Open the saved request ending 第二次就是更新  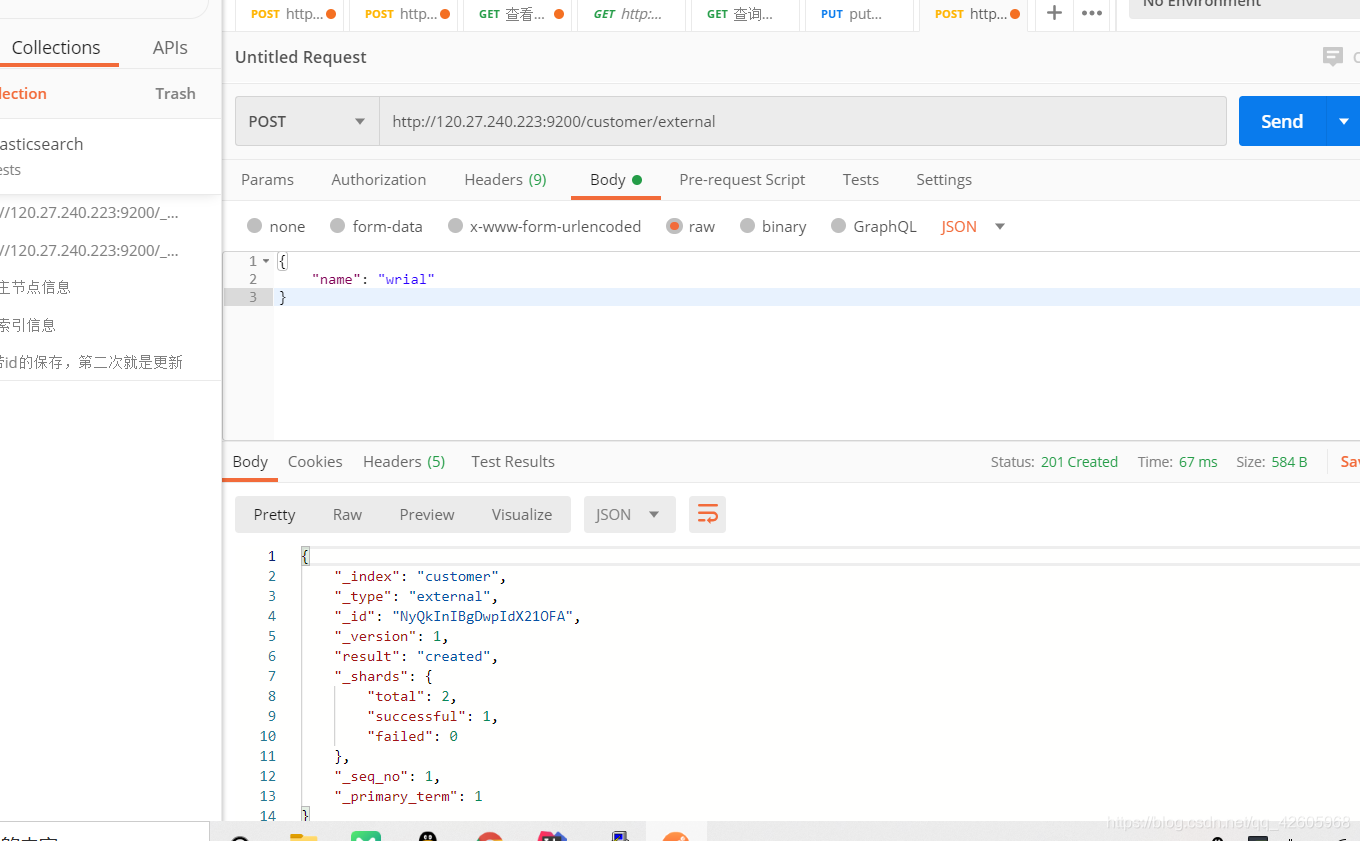110,362
